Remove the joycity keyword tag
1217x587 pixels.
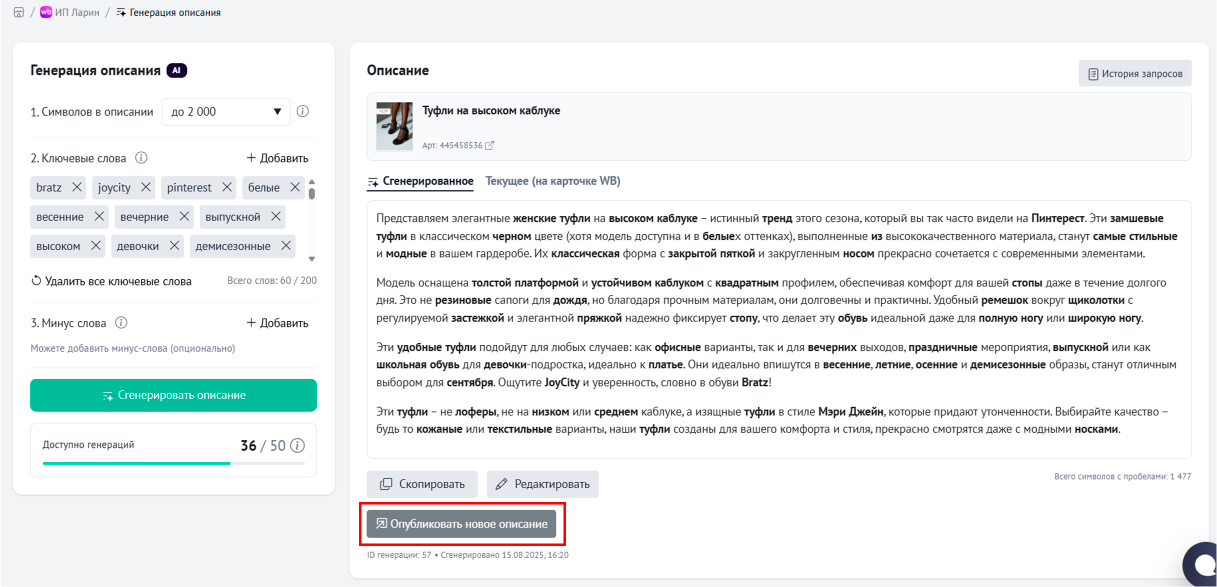(x=146, y=187)
